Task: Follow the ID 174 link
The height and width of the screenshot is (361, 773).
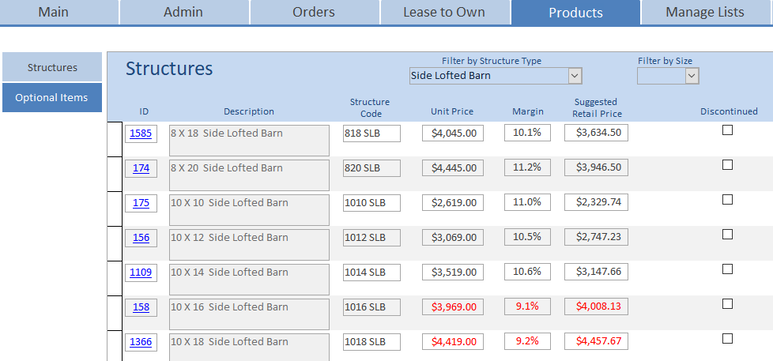Action: point(141,168)
